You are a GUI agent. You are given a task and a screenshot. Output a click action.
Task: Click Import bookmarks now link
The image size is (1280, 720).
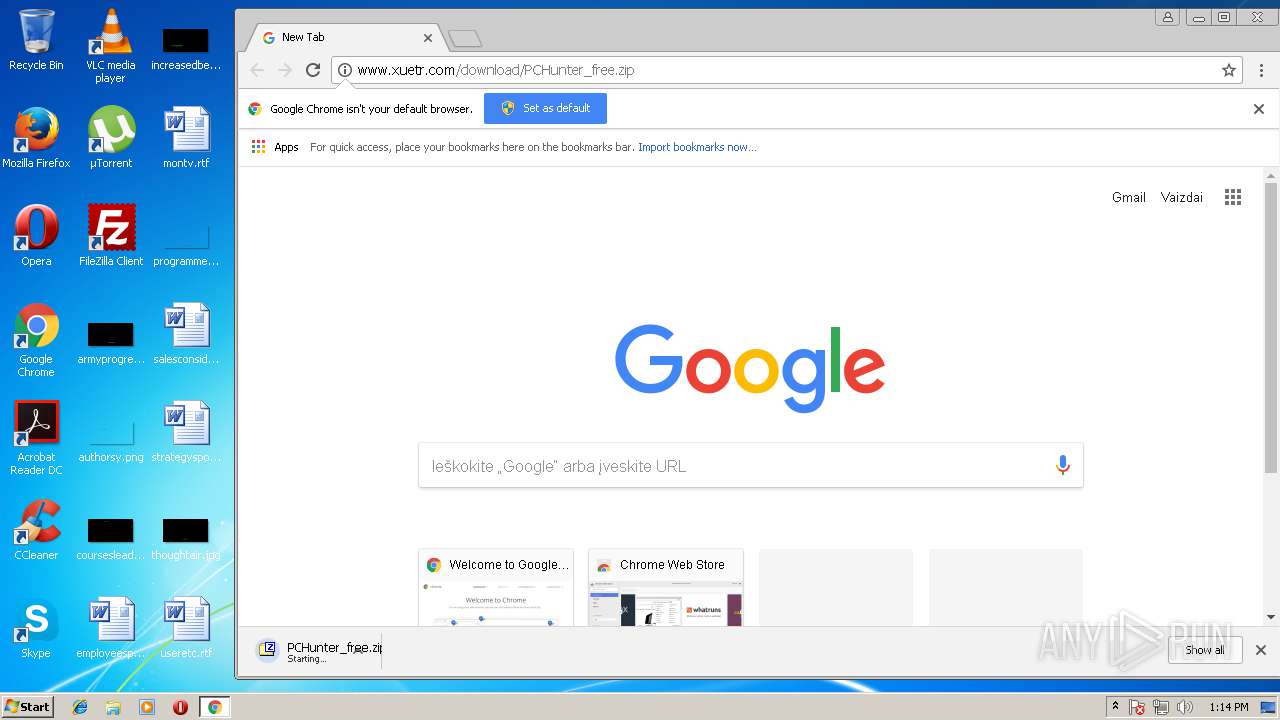click(x=697, y=147)
